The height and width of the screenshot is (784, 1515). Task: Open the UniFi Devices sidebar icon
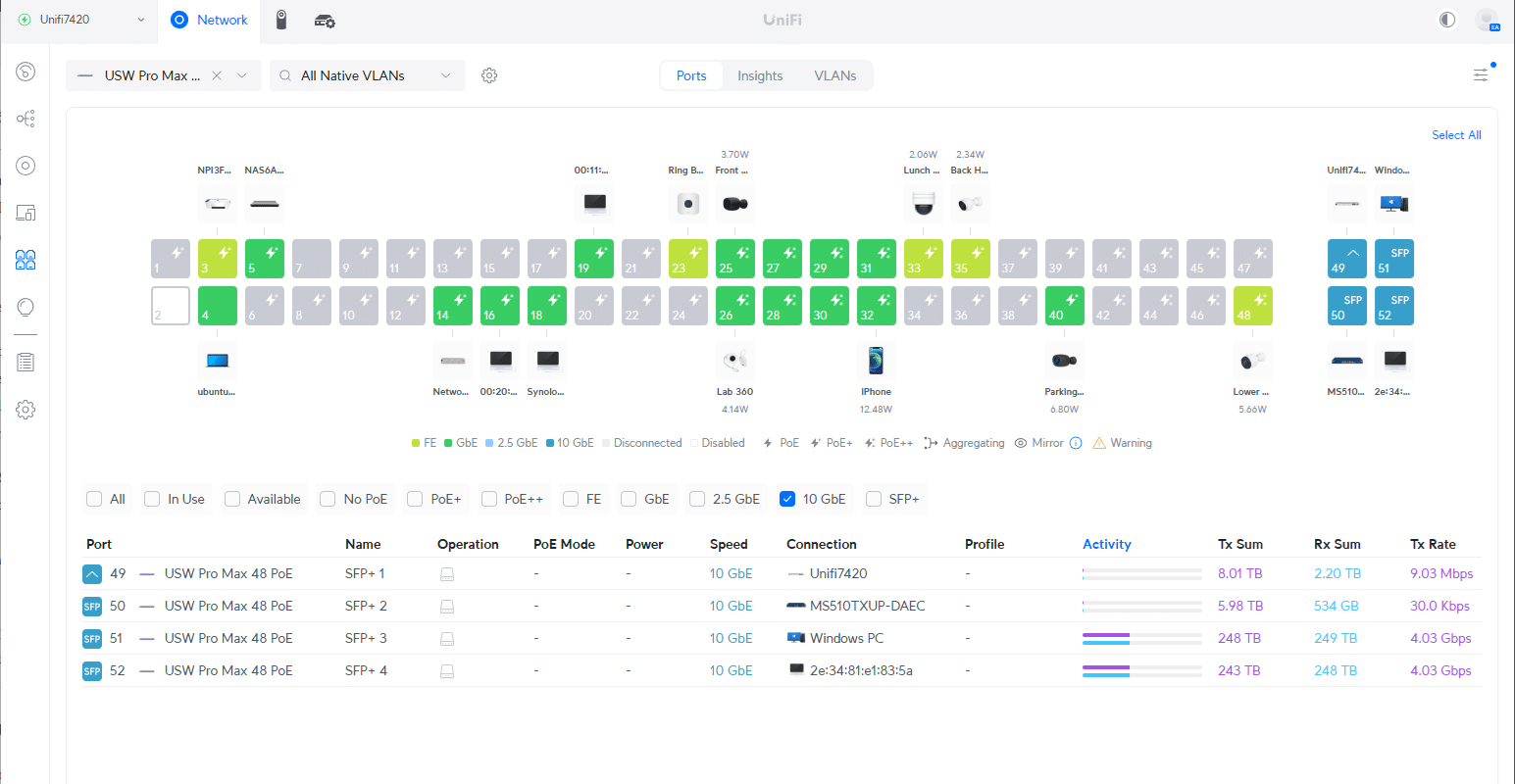point(26,166)
